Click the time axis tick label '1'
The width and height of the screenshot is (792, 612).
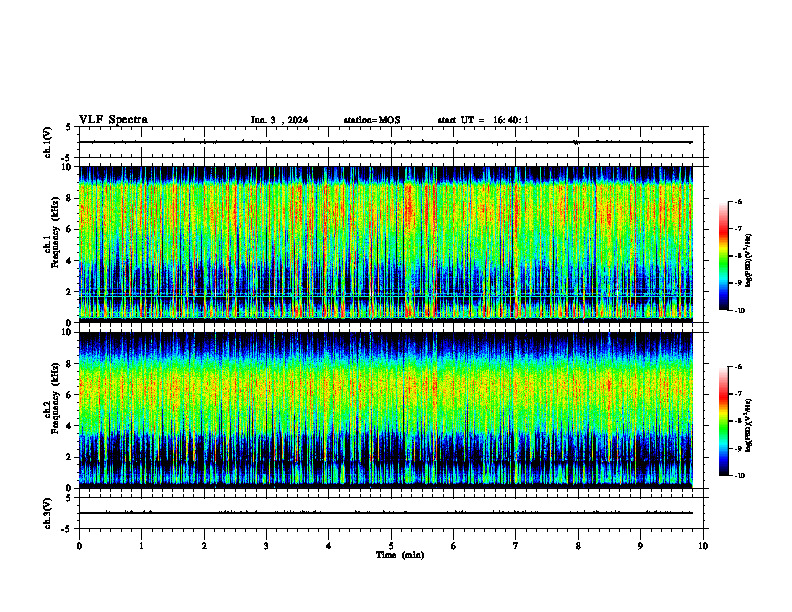tap(142, 546)
